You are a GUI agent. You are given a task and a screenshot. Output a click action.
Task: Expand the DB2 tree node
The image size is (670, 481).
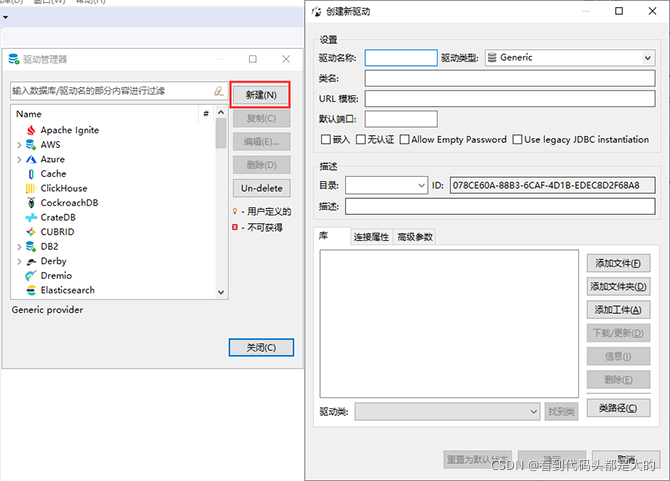[x=19, y=246]
